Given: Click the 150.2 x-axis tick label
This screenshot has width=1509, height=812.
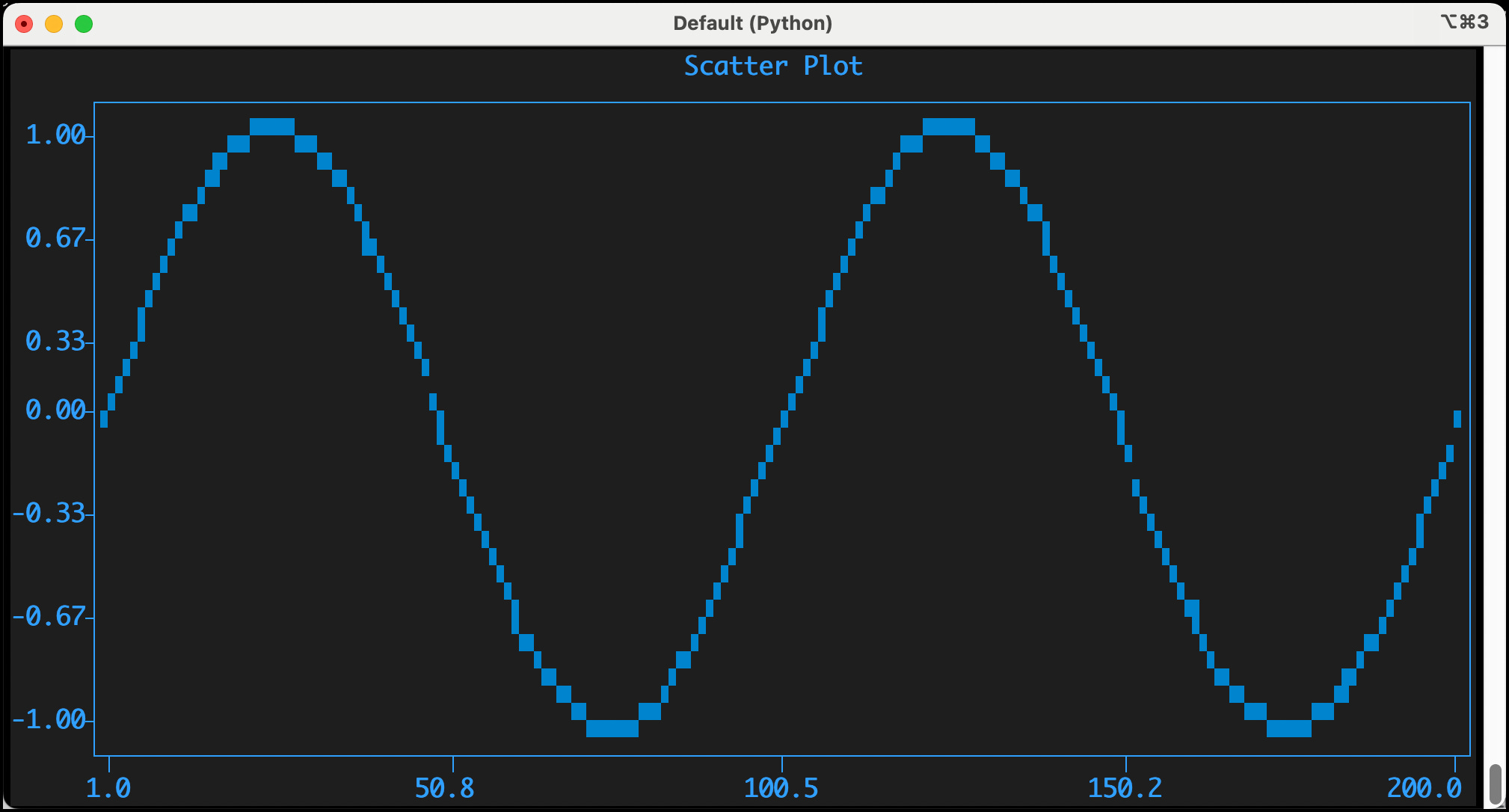Looking at the screenshot, I should tap(1124, 787).
